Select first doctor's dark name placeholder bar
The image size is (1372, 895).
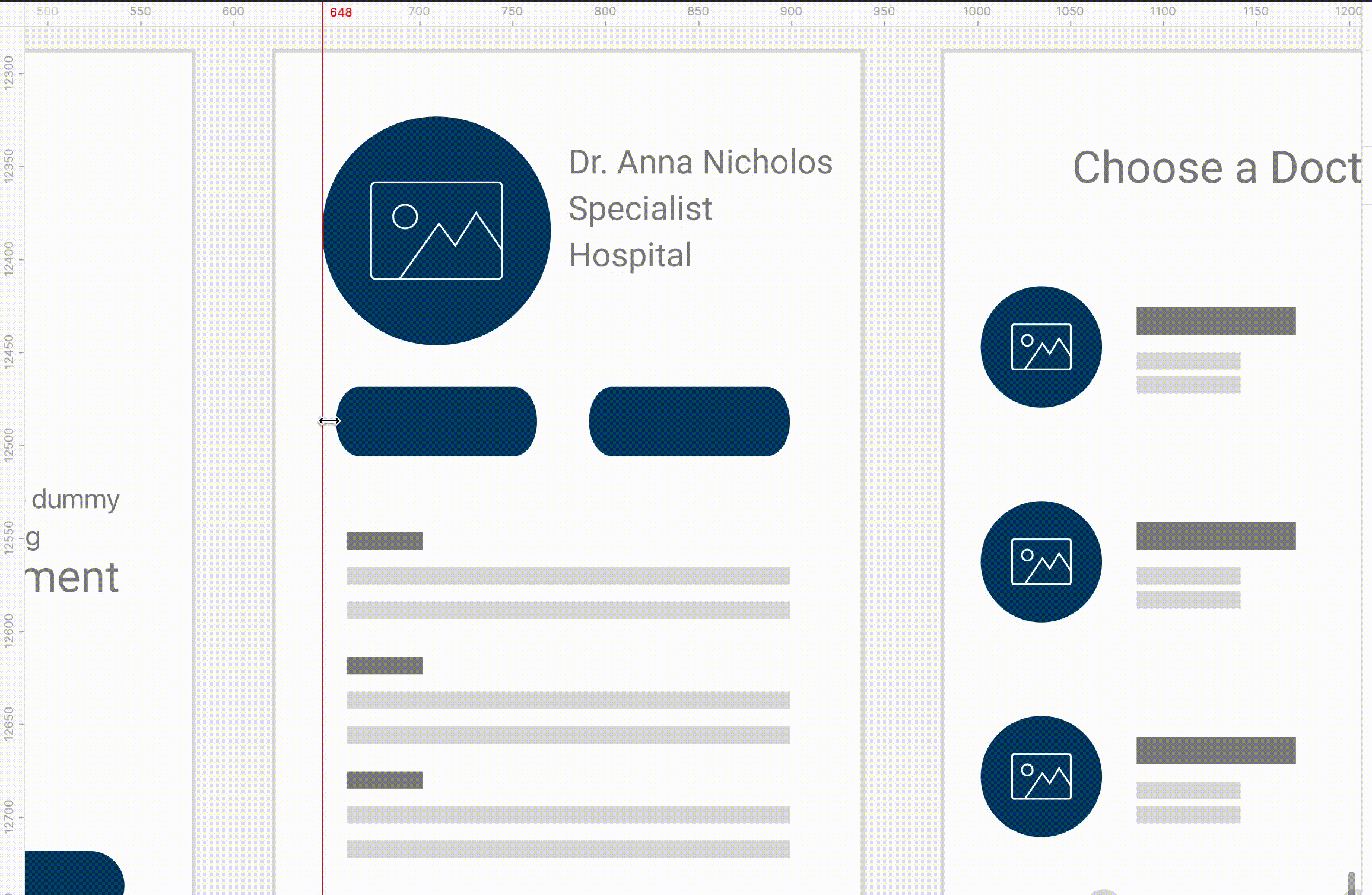[1215, 321]
